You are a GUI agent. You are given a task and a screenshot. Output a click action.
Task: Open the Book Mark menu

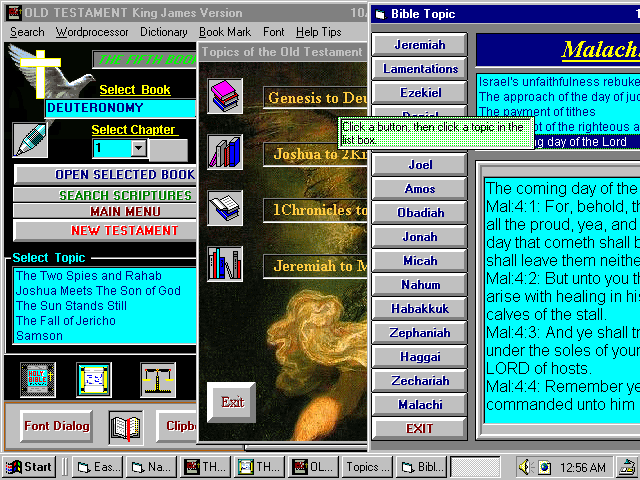click(225, 32)
